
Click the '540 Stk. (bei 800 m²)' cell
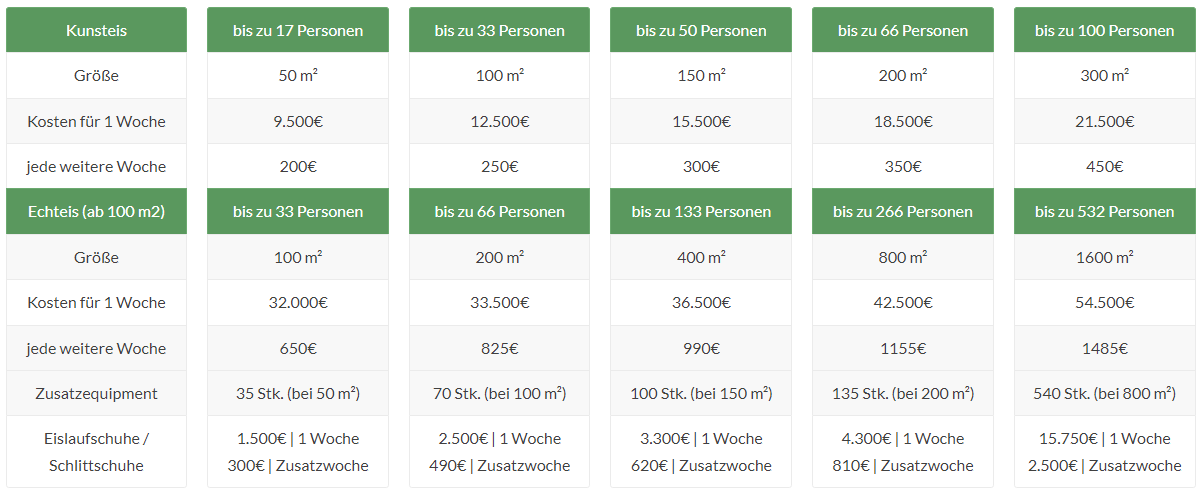point(1104,393)
